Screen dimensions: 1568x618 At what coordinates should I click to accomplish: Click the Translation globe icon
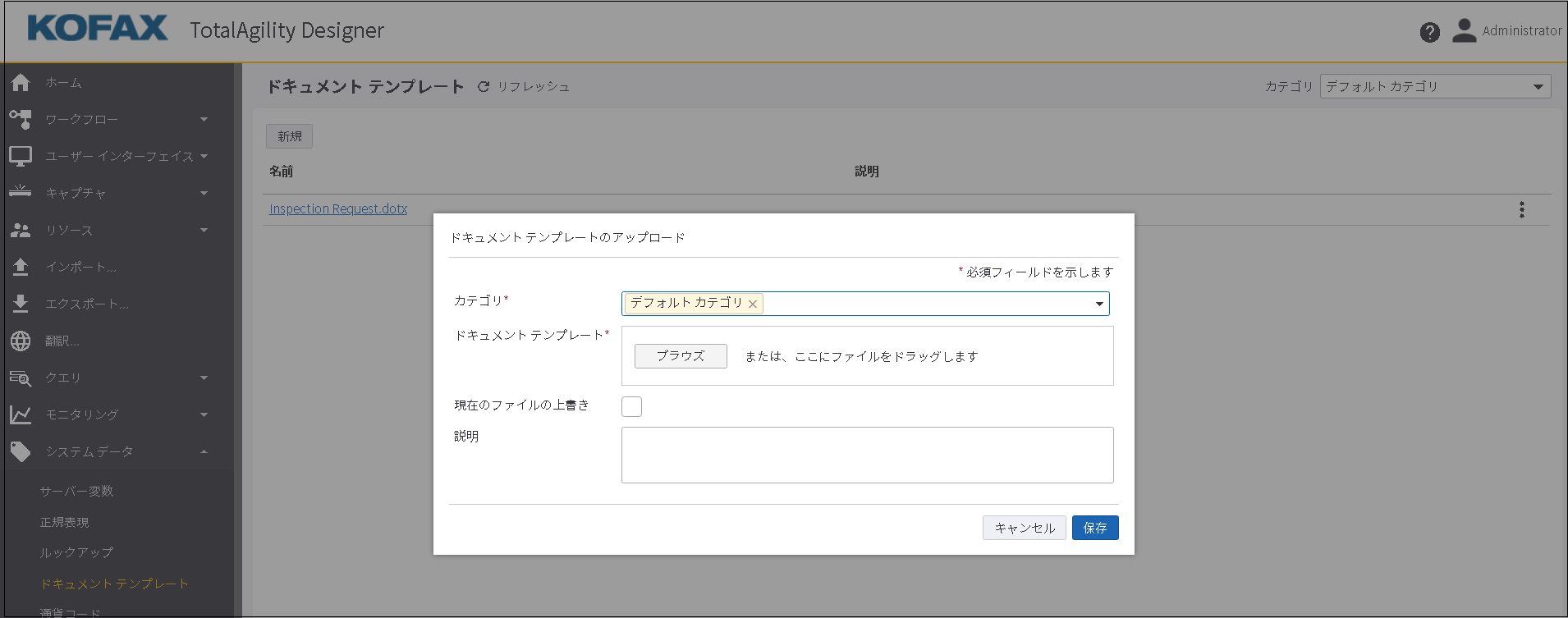[x=21, y=341]
